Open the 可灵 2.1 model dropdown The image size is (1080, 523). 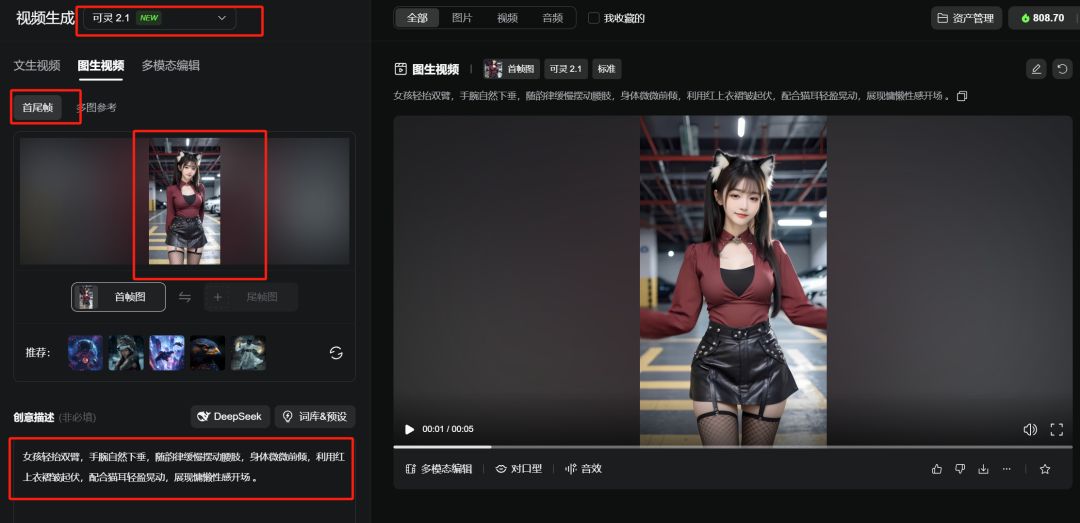pyautogui.click(x=159, y=18)
